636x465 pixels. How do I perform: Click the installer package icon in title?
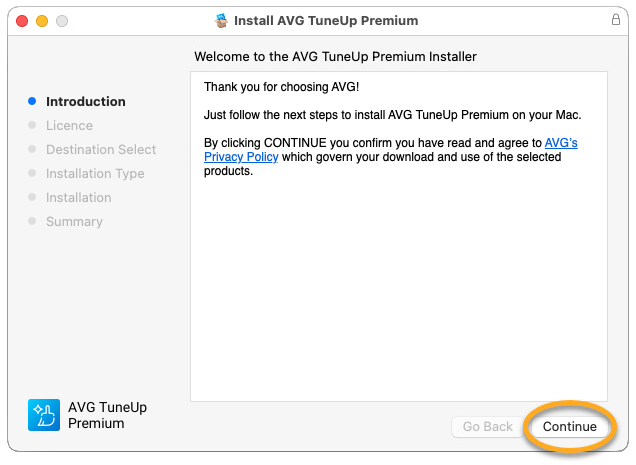point(221,20)
